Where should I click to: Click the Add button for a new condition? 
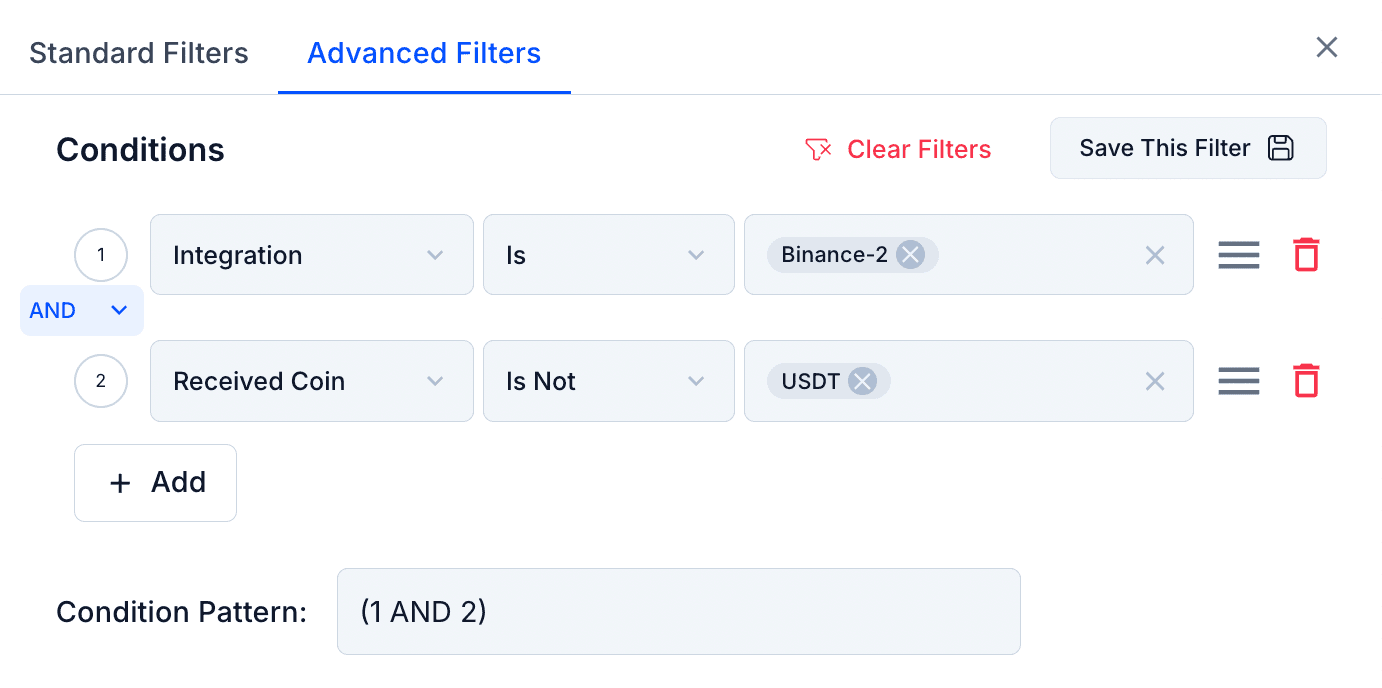(x=155, y=483)
